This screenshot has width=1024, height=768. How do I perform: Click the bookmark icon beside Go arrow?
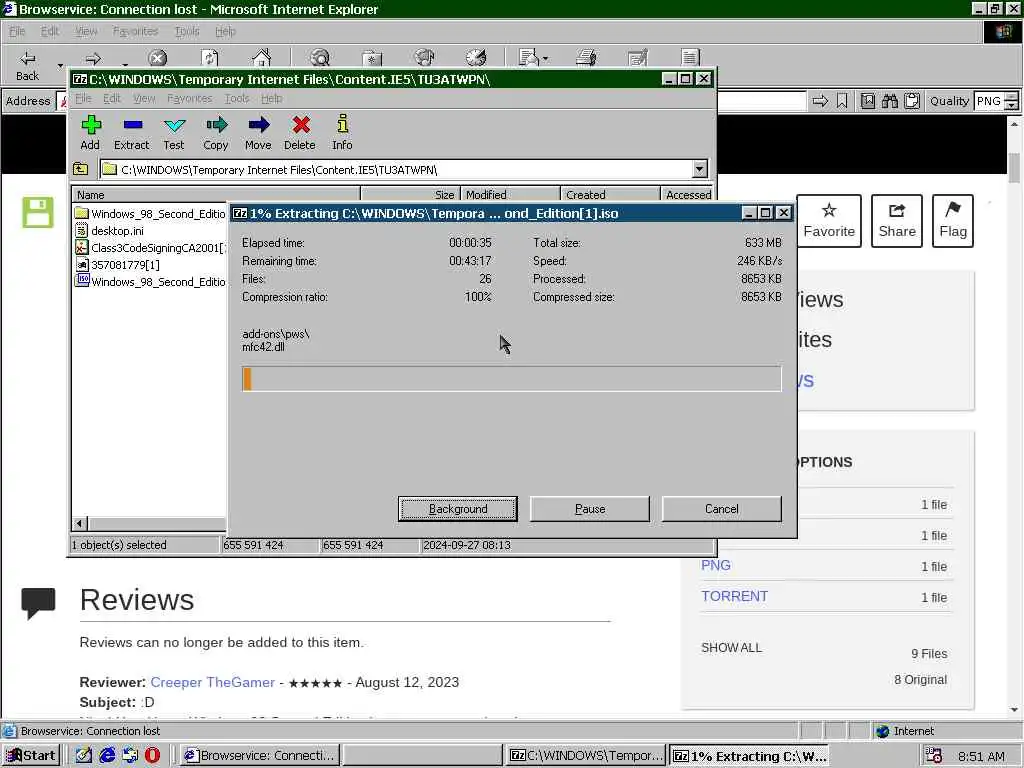[842, 101]
